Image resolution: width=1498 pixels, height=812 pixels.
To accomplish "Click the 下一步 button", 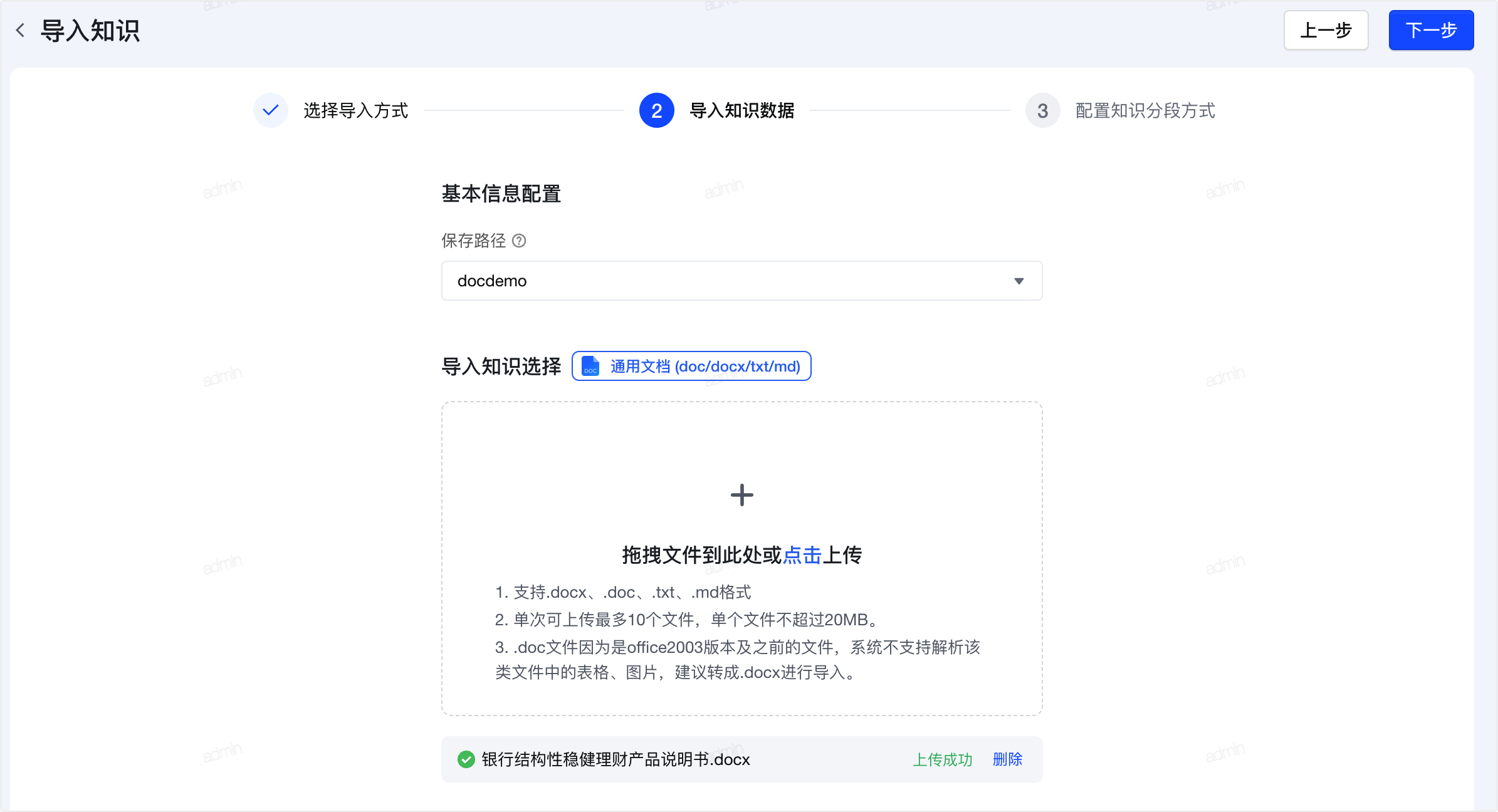I will pos(1431,30).
